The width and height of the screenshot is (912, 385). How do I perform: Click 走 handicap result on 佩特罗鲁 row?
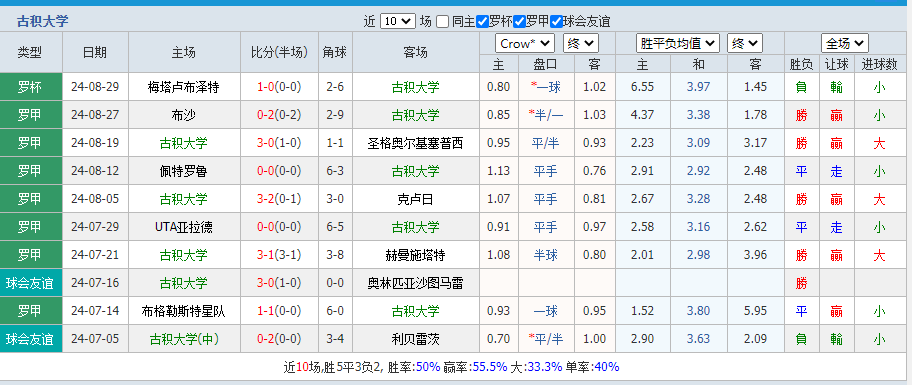coord(836,171)
